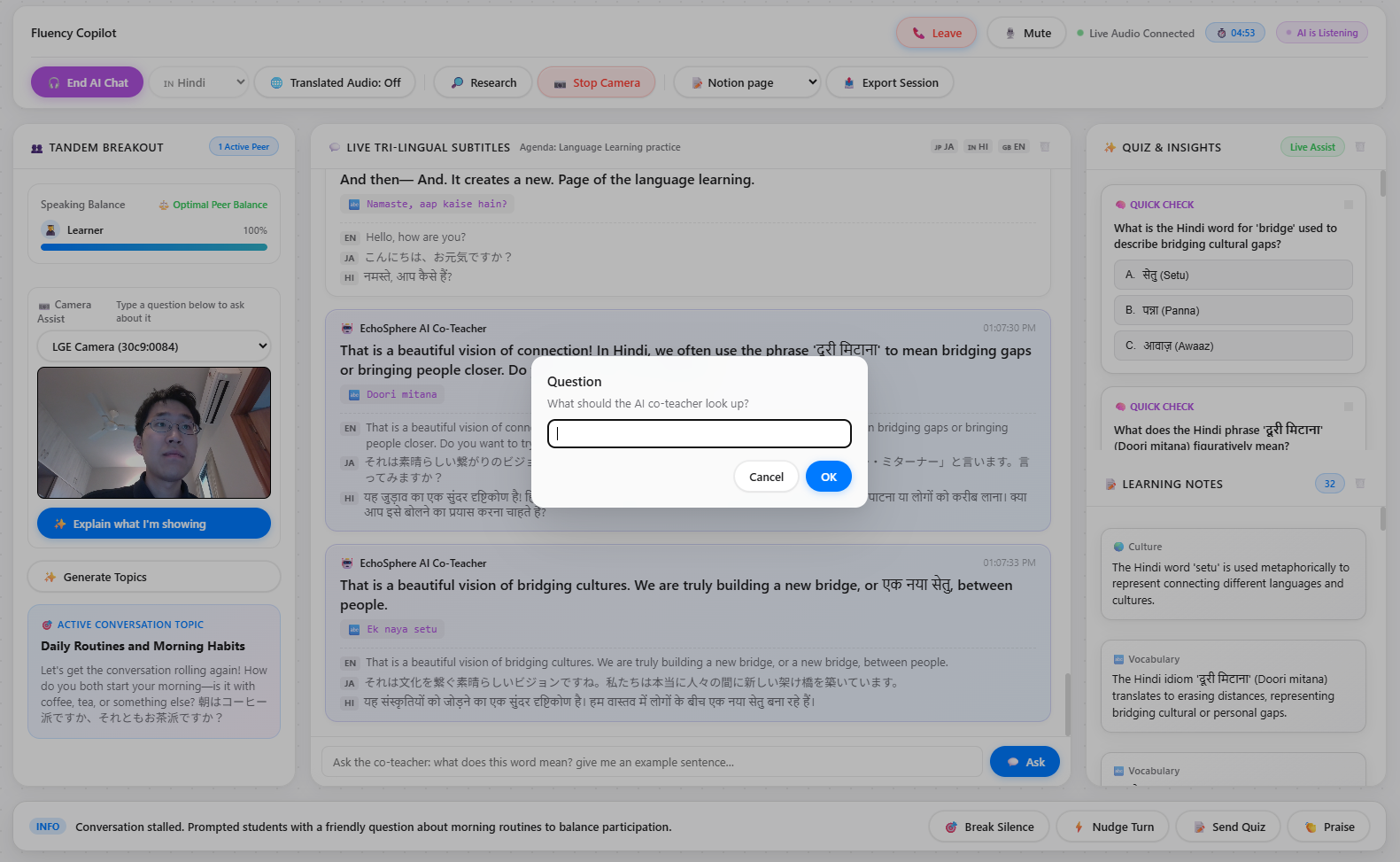Open the LGE Camera device dropdown
The image size is (1400, 862).
[x=154, y=346]
